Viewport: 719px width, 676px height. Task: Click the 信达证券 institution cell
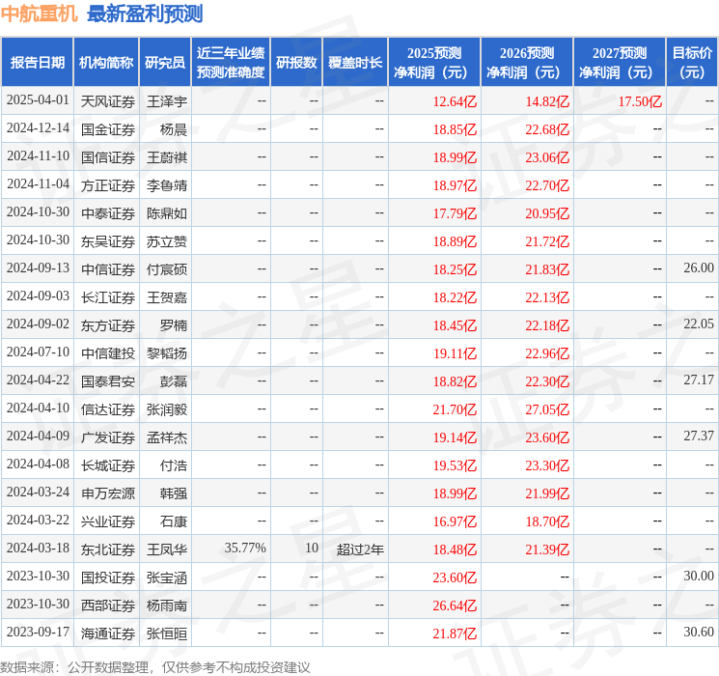pyautogui.click(x=108, y=409)
